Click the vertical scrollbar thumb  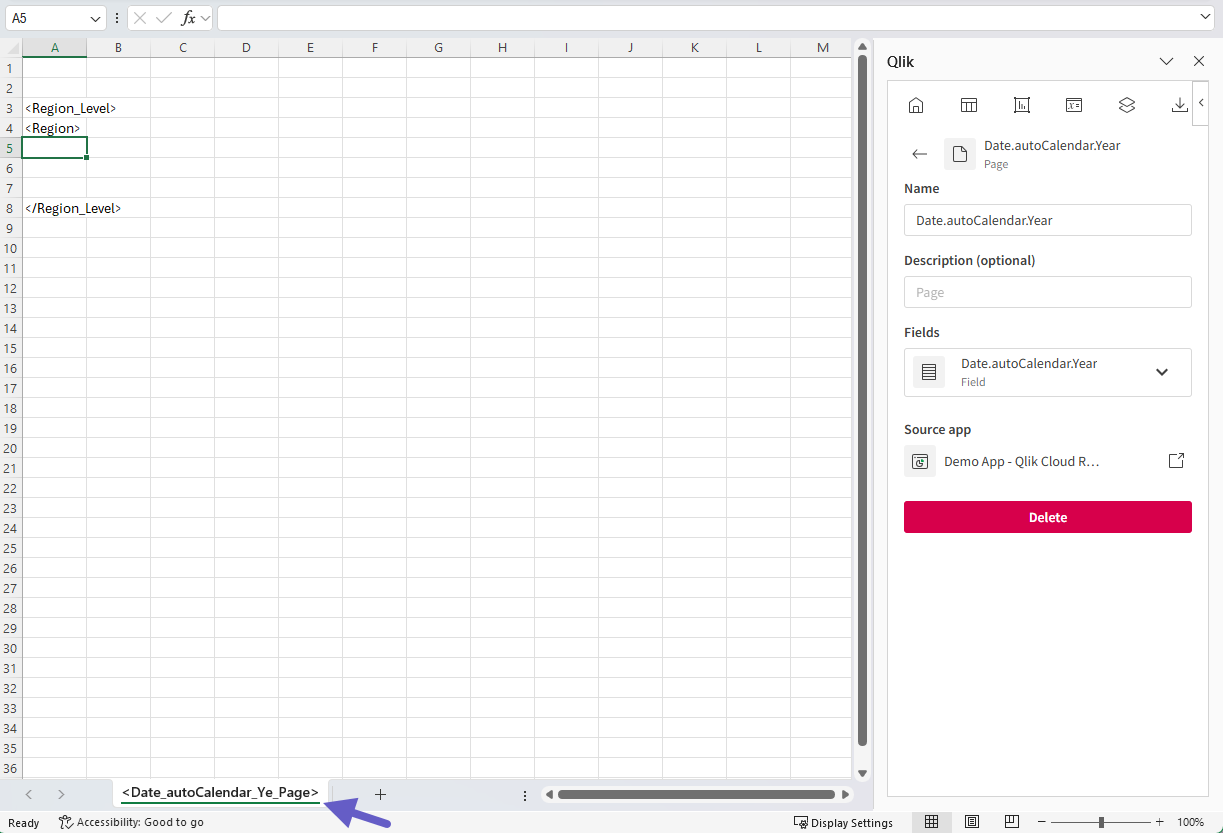coord(861,400)
